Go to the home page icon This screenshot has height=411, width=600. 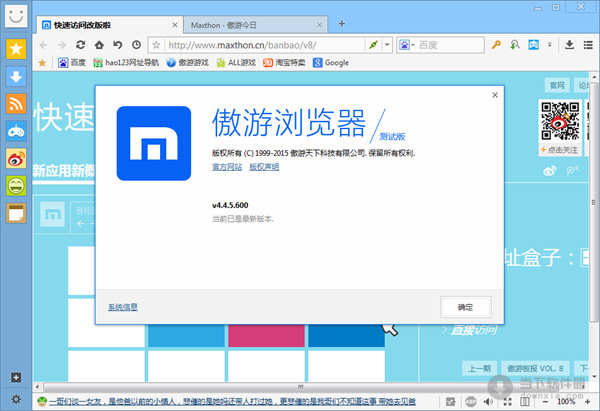99,45
